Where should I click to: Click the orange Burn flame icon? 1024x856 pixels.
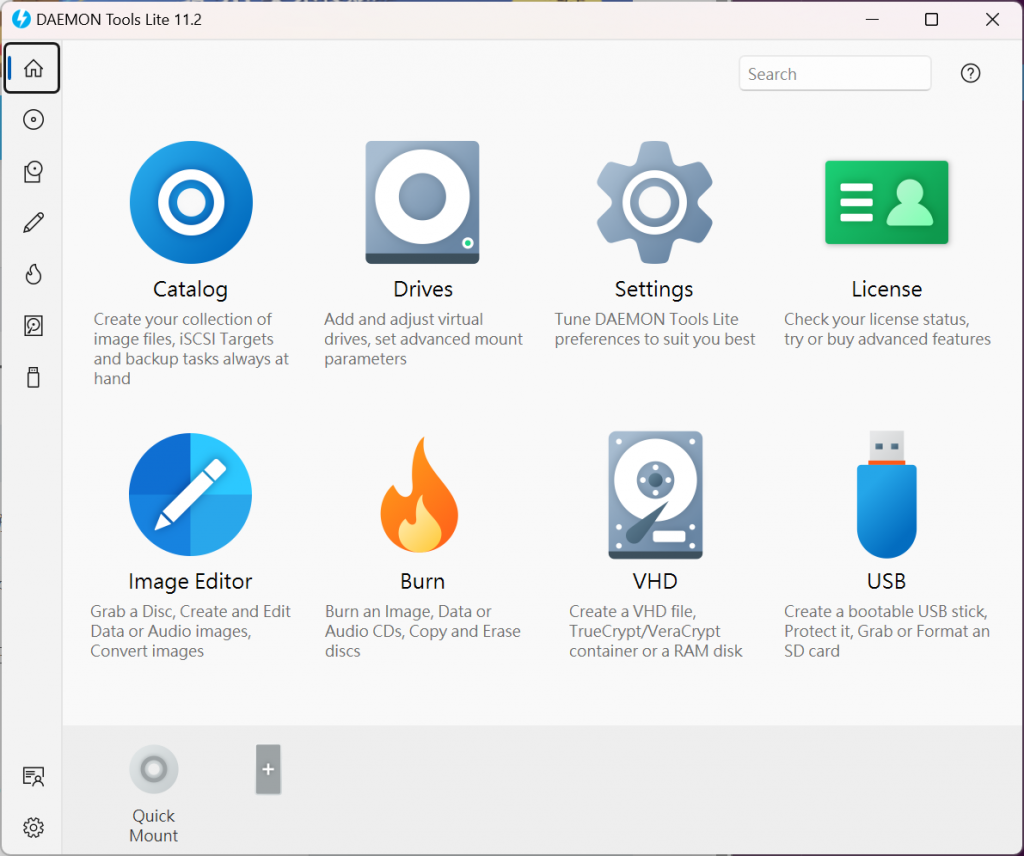click(x=420, y=494)
